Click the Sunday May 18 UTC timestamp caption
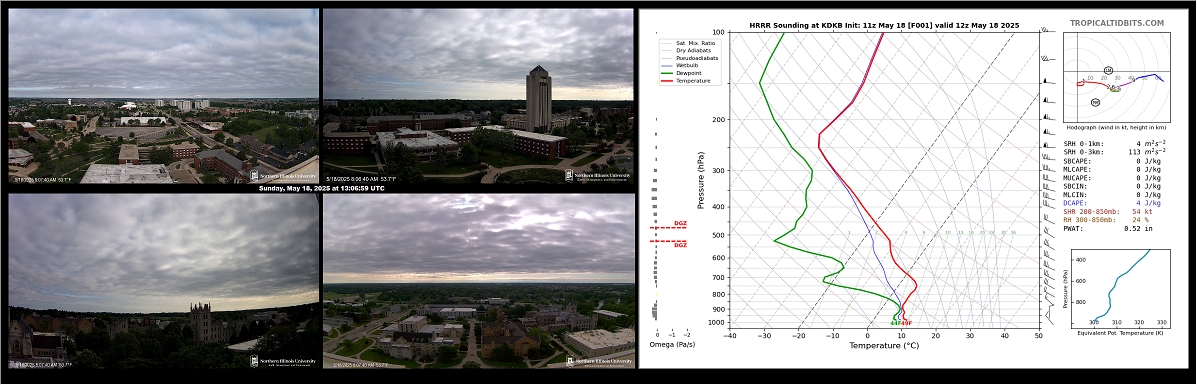 pyautogui.click(x=321, y=188)
